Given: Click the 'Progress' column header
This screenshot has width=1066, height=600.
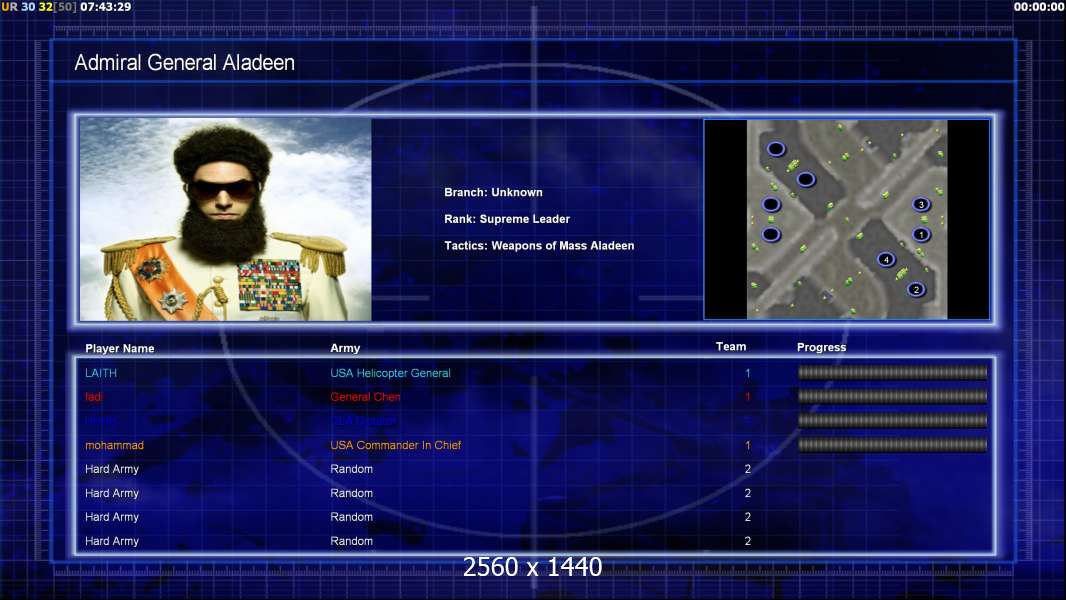Looking at the screenshot, I should [x=821, y=347].
